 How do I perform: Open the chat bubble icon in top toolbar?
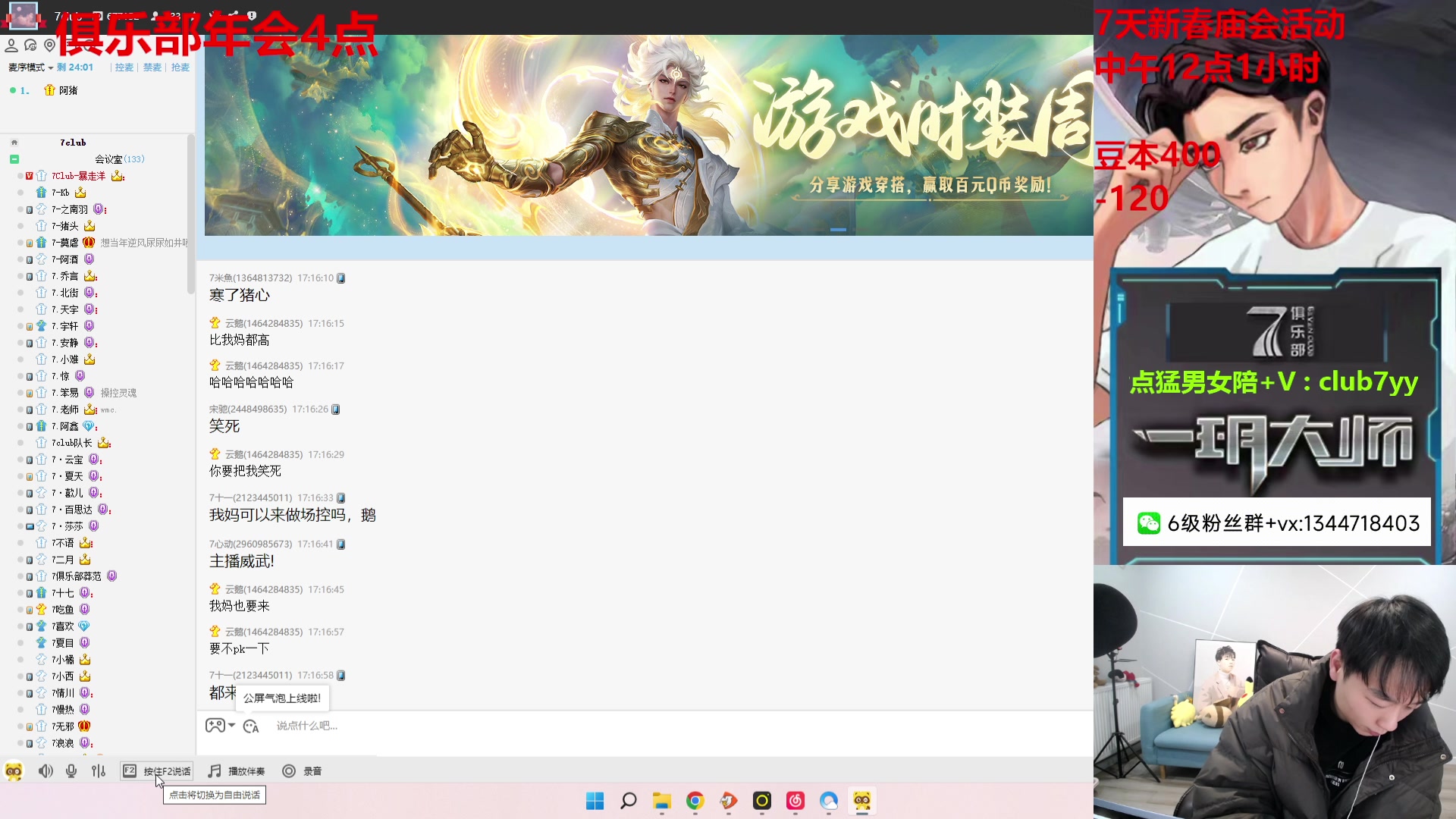[30, 45]
